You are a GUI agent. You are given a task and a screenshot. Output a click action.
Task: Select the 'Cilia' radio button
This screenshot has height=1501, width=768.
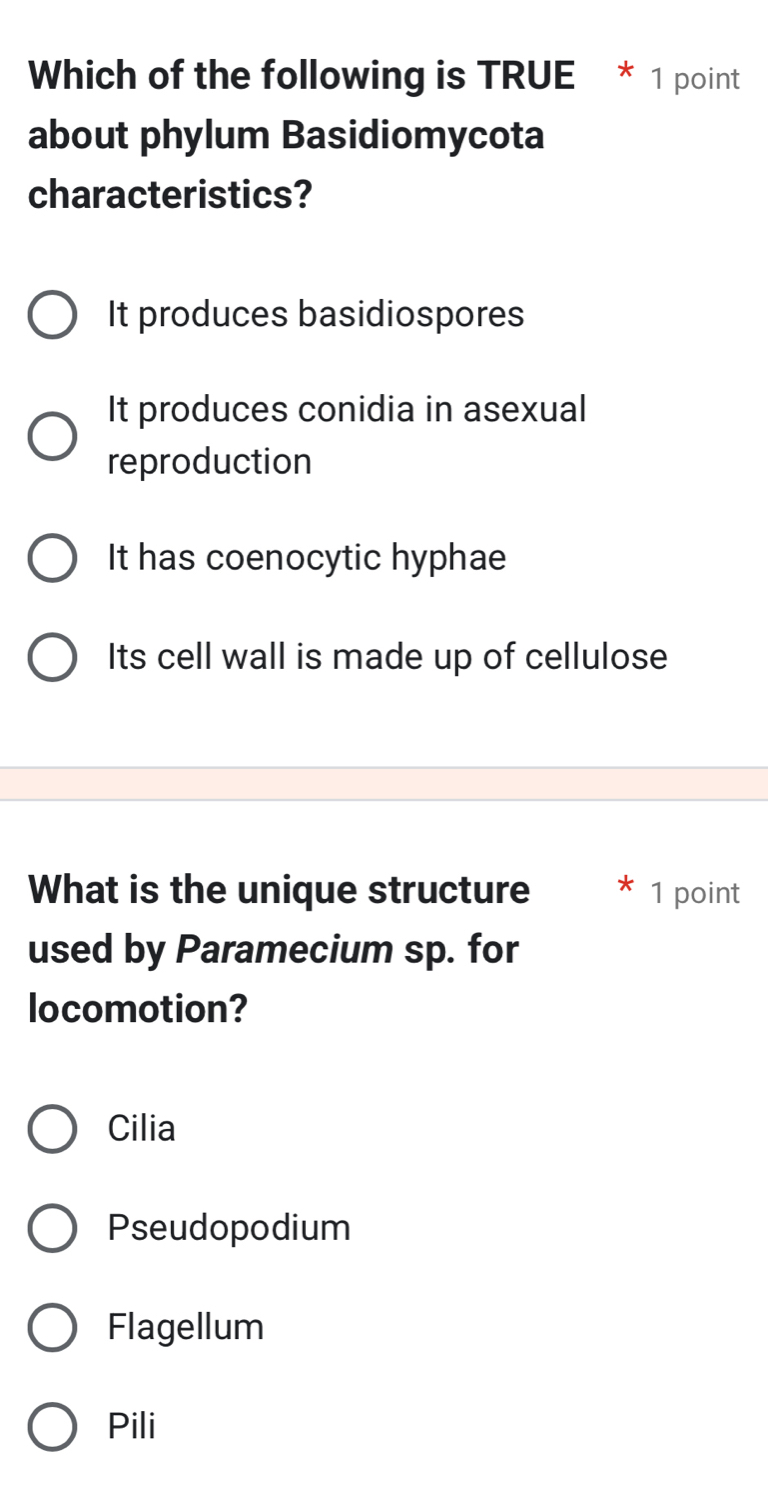(52, 1129)
